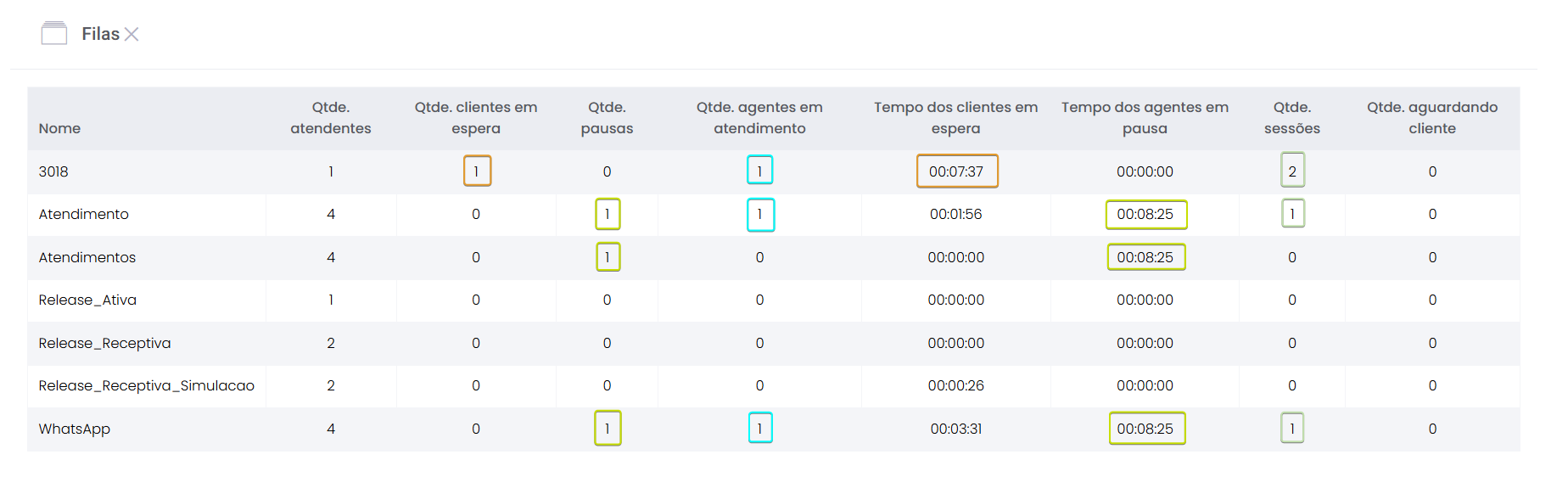Open the 3018 queue row
The height and width of the screenshot is (477, 1568).
(53, 171)
